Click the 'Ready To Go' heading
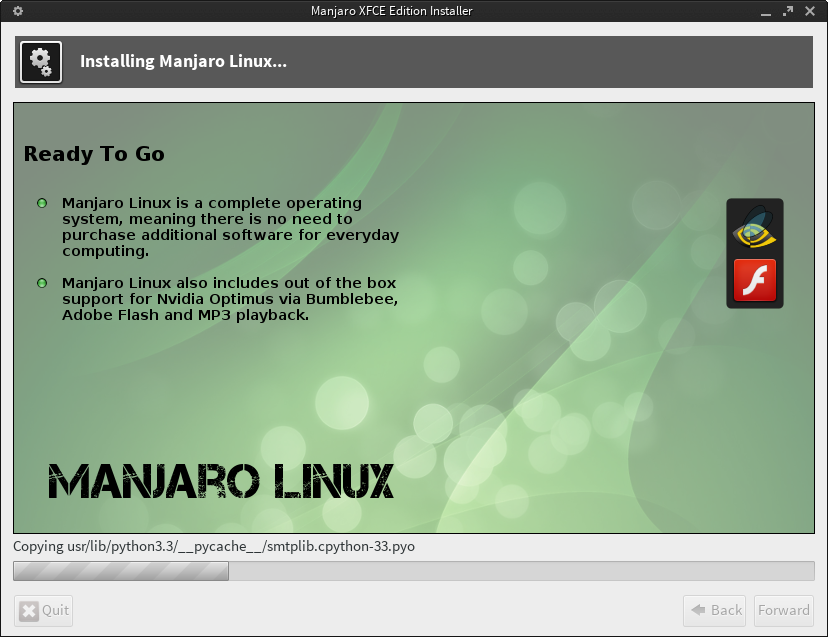Screen dimensions: 828x637 click(94, 154)
